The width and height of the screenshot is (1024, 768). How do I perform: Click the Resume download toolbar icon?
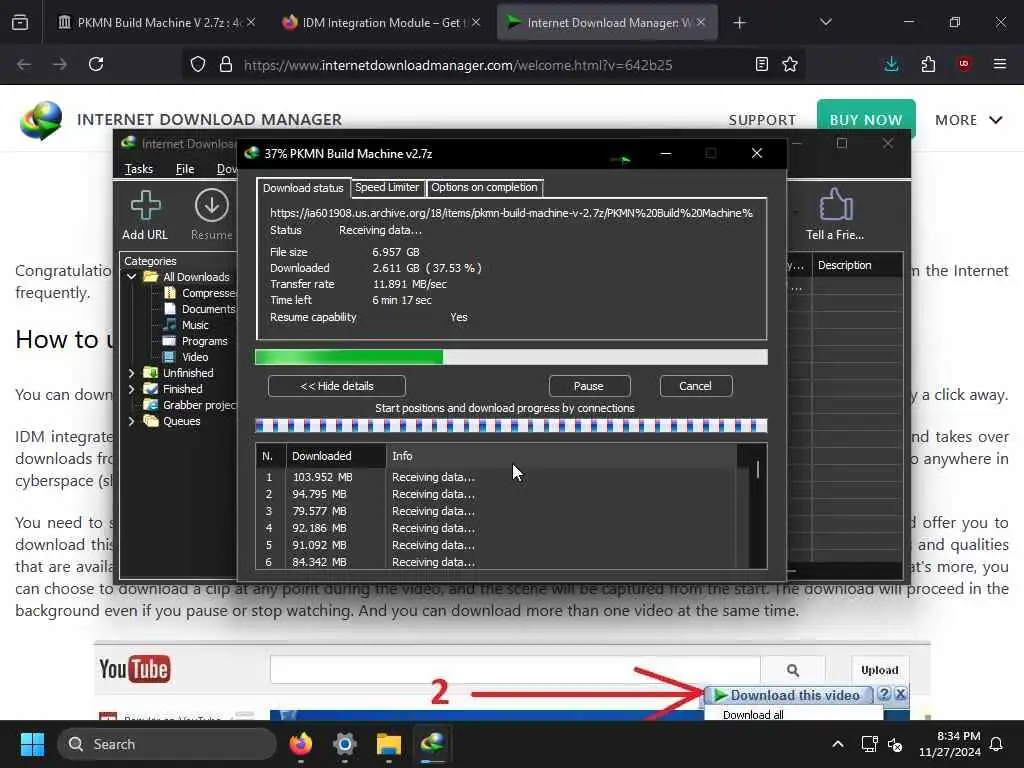[212, 214]
